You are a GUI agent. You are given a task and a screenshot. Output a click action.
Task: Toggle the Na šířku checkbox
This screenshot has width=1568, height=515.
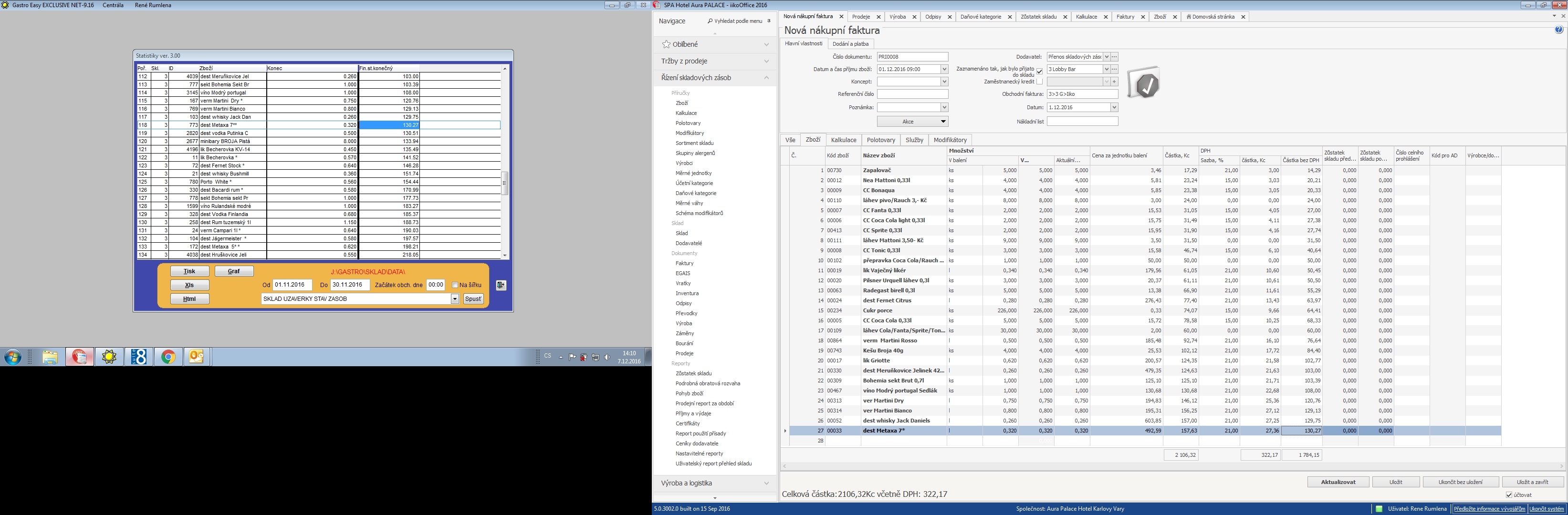455,285
